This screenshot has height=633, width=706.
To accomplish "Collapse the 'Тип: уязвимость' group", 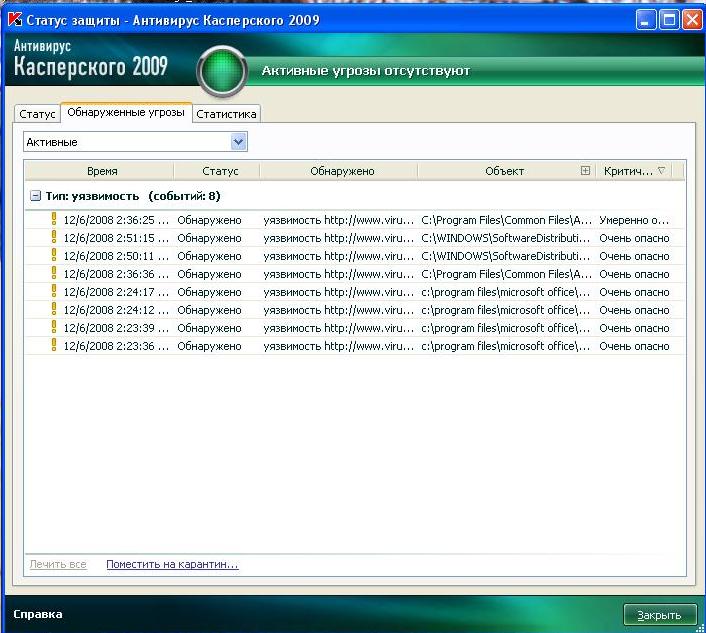I will (x=35, y=196).
